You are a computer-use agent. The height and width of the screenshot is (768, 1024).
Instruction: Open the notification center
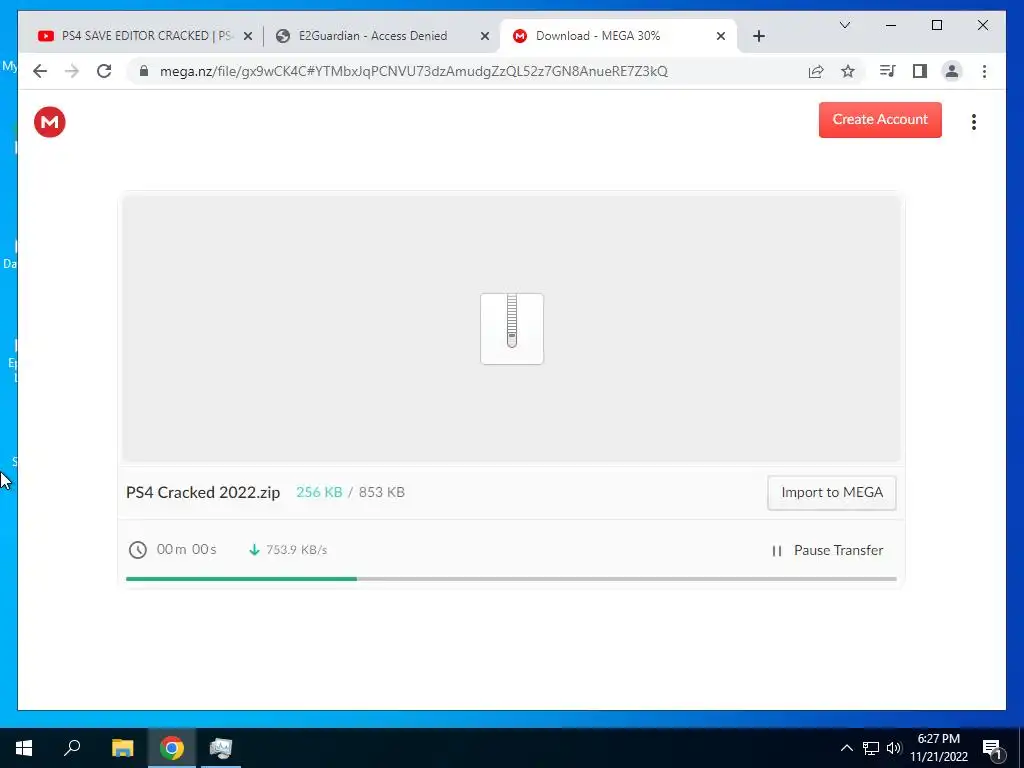pos(992,748)
